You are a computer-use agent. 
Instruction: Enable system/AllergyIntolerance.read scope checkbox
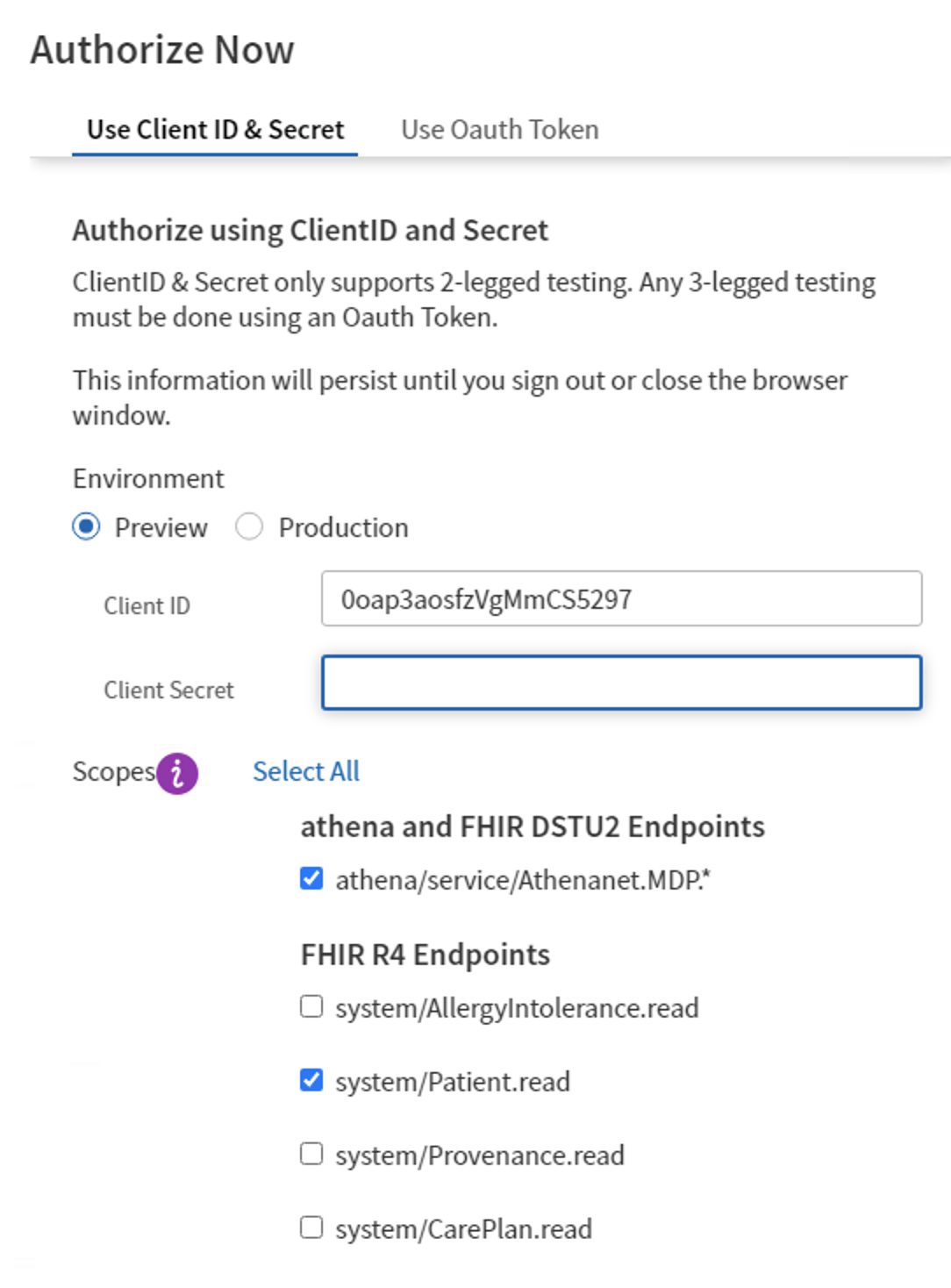tap(311, 1006)
